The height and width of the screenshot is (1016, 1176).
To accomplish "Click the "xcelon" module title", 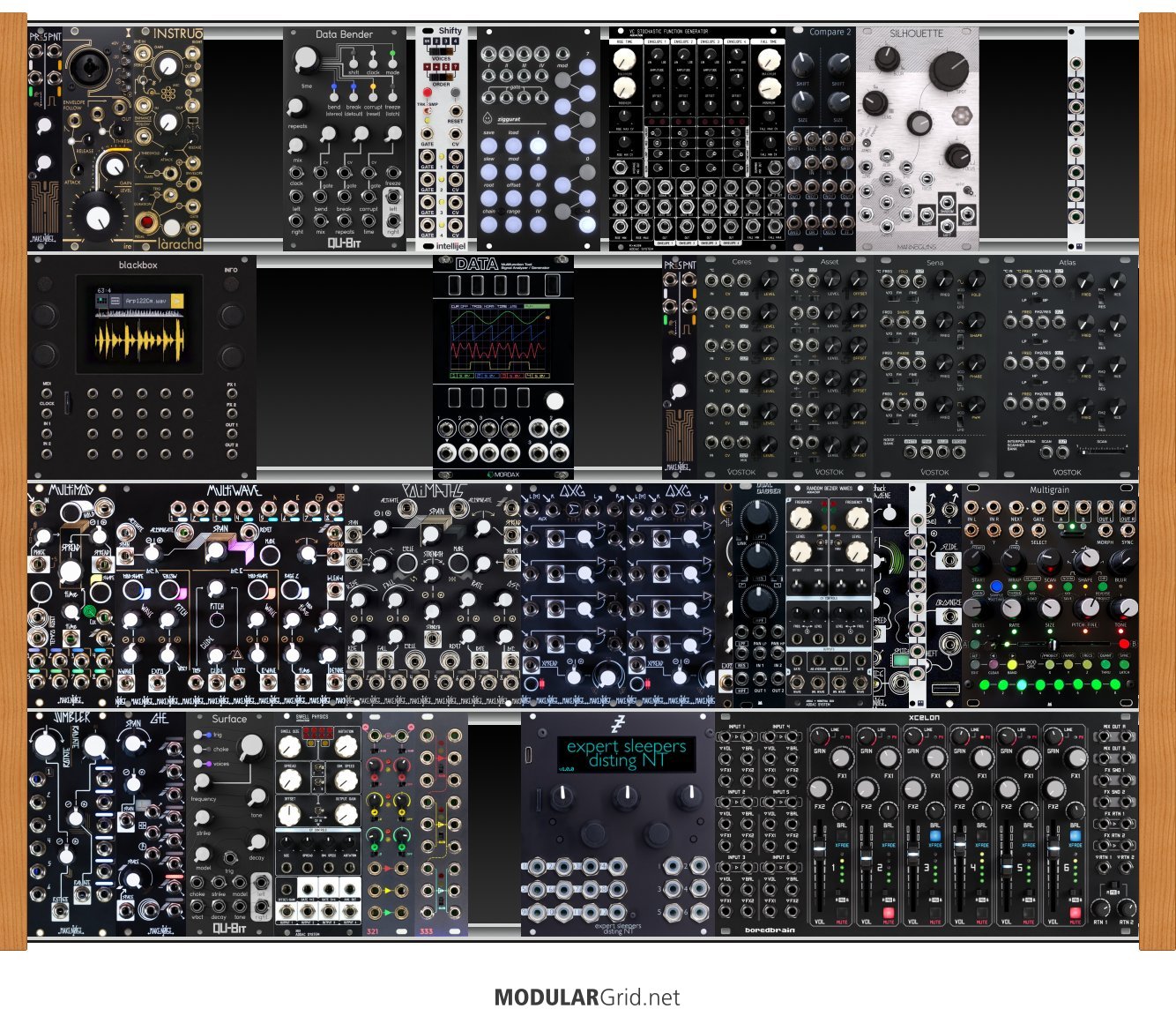I will tap(924, 718).
